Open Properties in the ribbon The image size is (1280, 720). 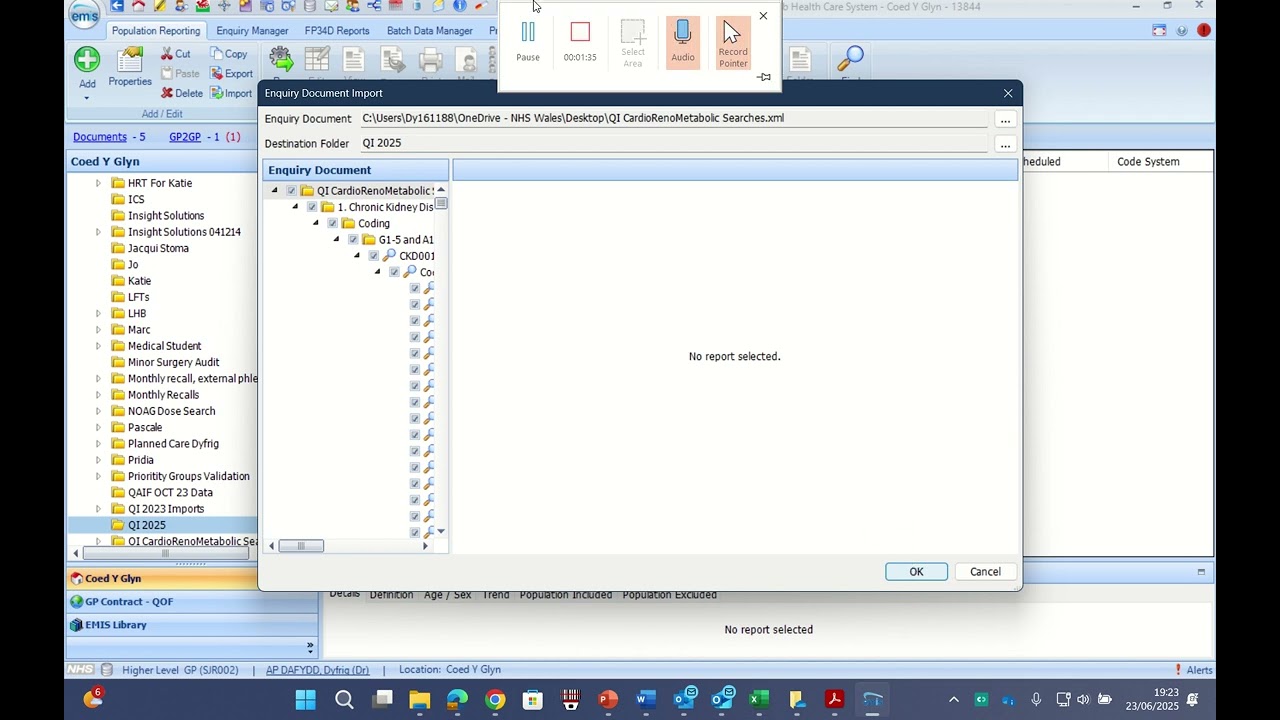click(x=130, y=66)
